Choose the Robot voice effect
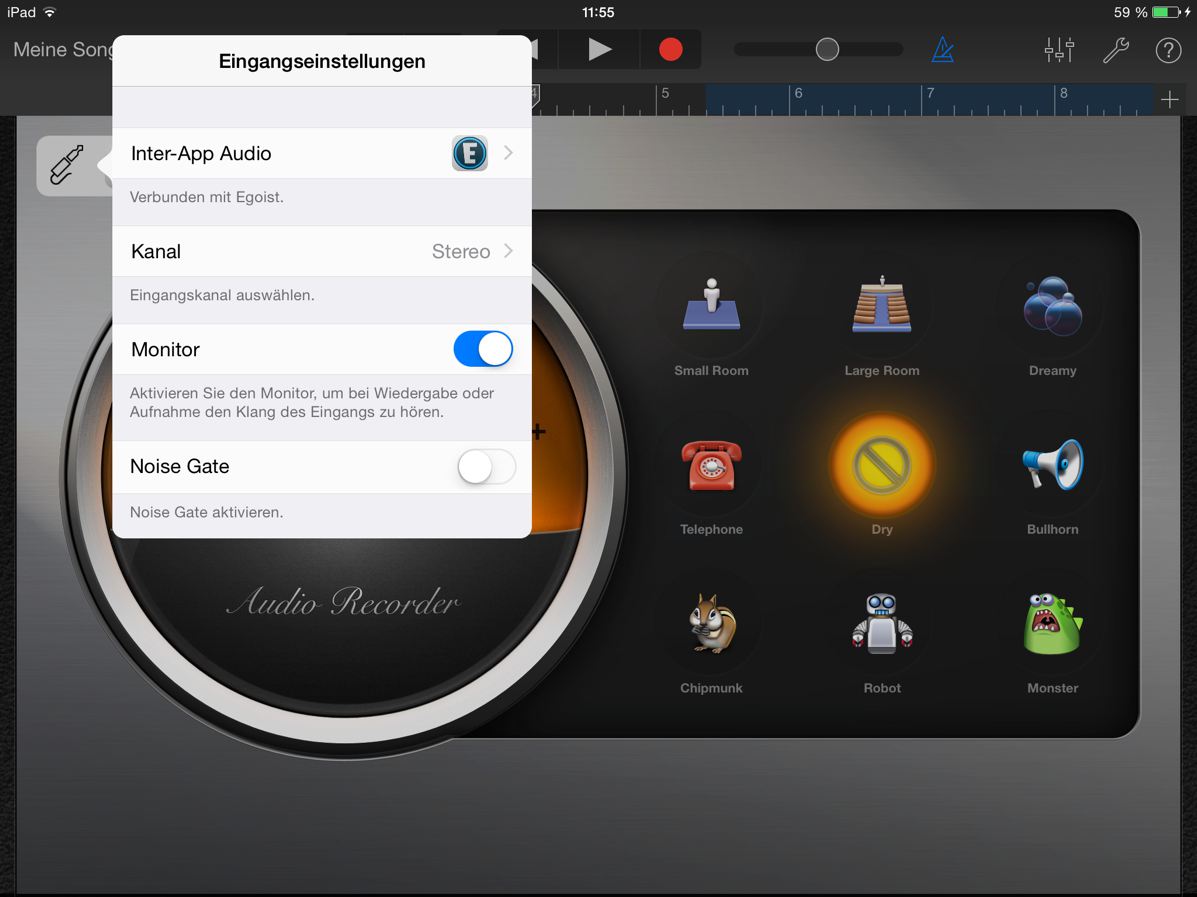Image resolution: width=1197 pixels, height=897 pixels. (x=881, y=625)
